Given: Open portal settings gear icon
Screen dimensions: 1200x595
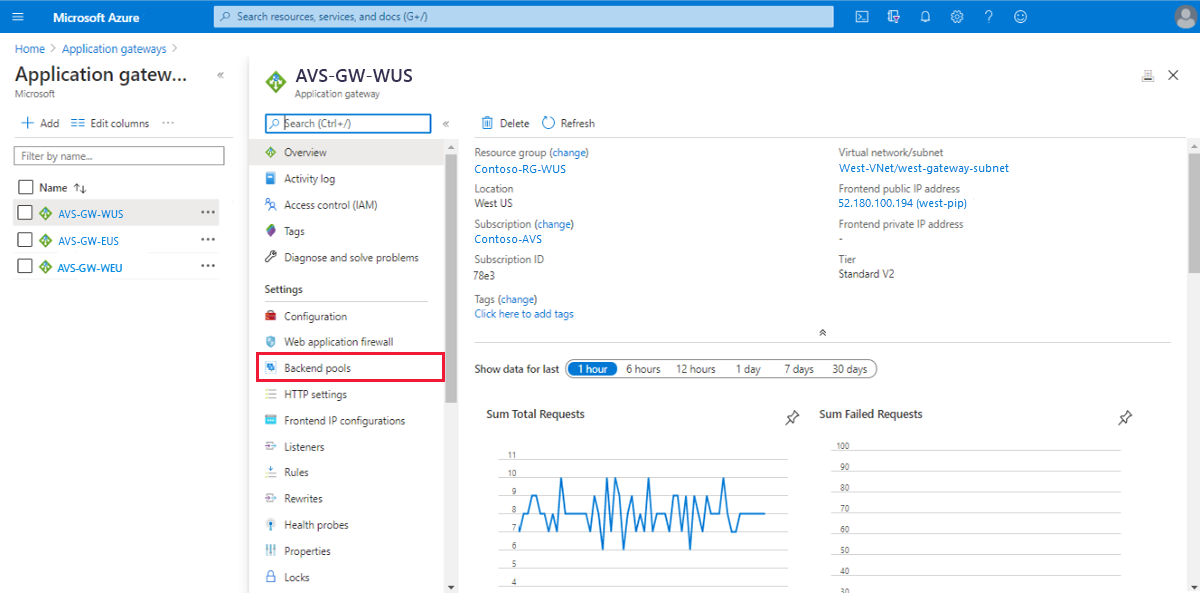Looking at the screenshot, I should (957, 17).
